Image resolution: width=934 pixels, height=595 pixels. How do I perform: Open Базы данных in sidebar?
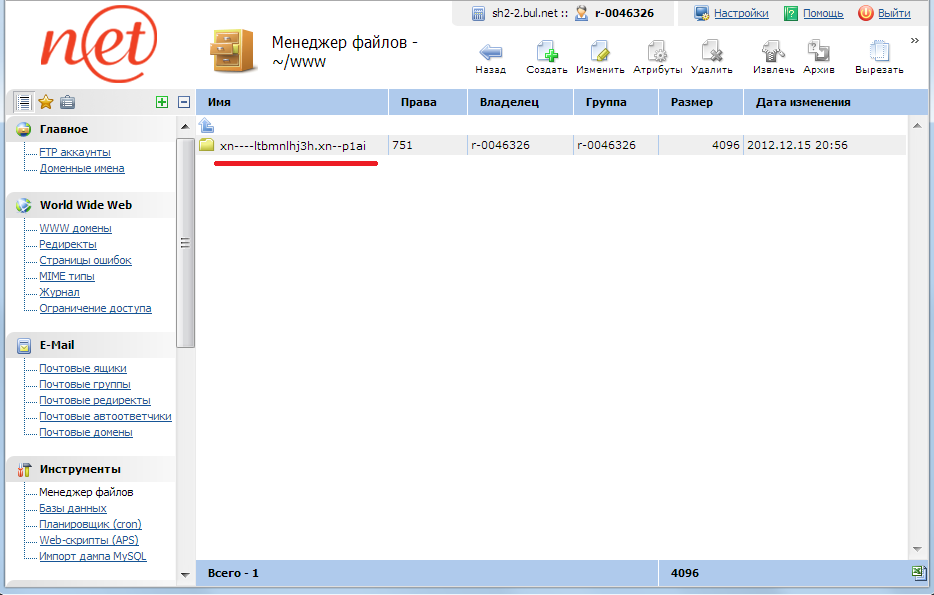coord(72,508)
